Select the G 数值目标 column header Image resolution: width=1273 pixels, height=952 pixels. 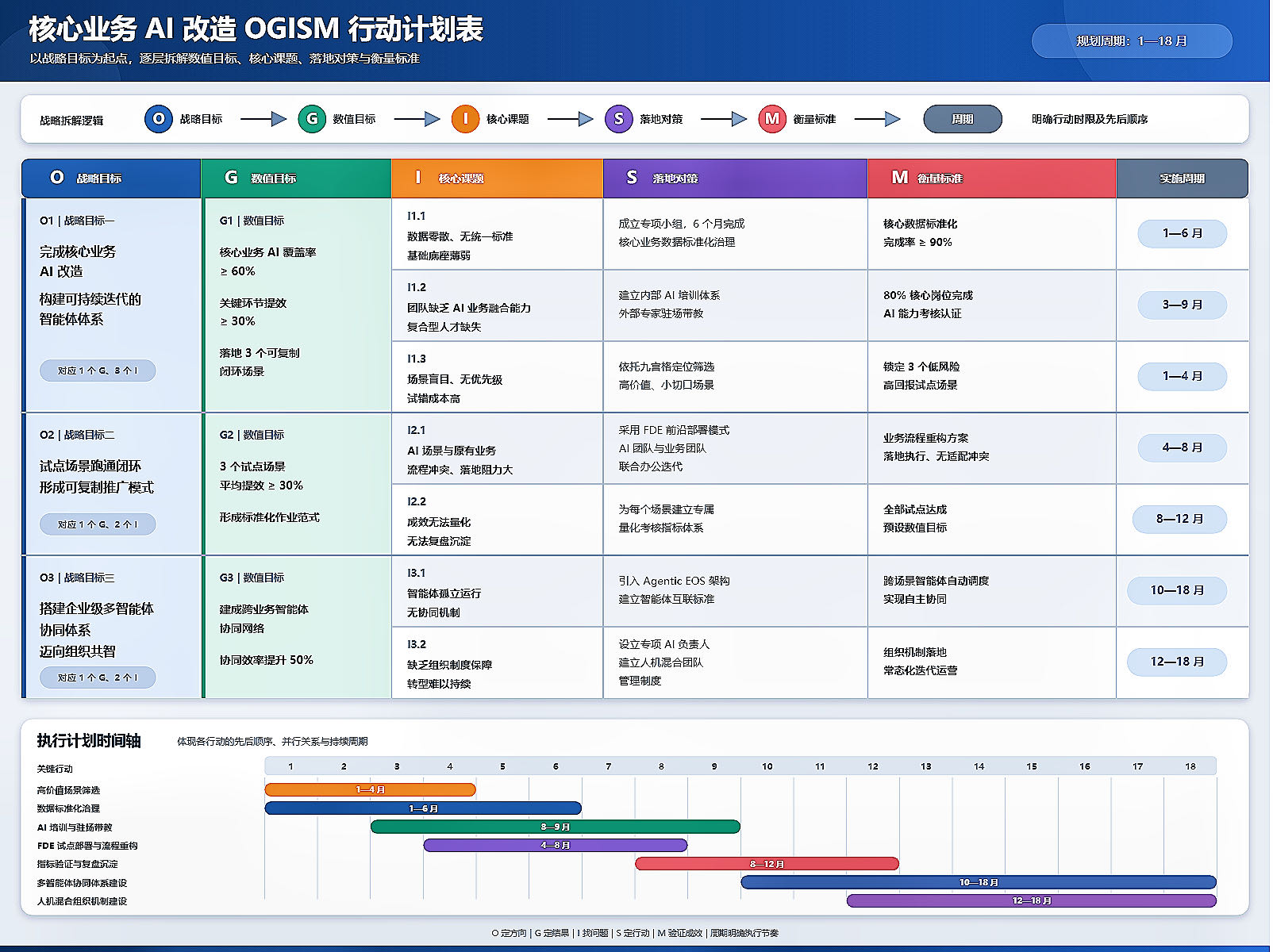tap(296, 178)
